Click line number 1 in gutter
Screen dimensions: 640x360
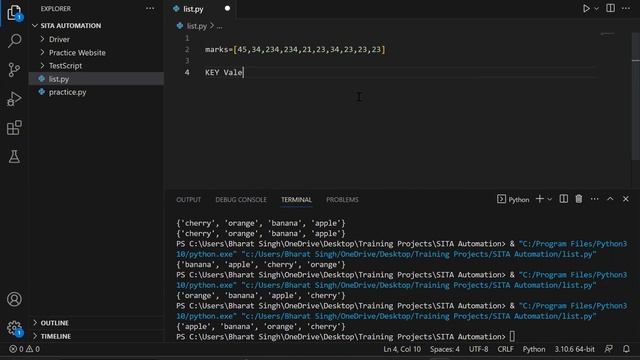coord(187,38)
